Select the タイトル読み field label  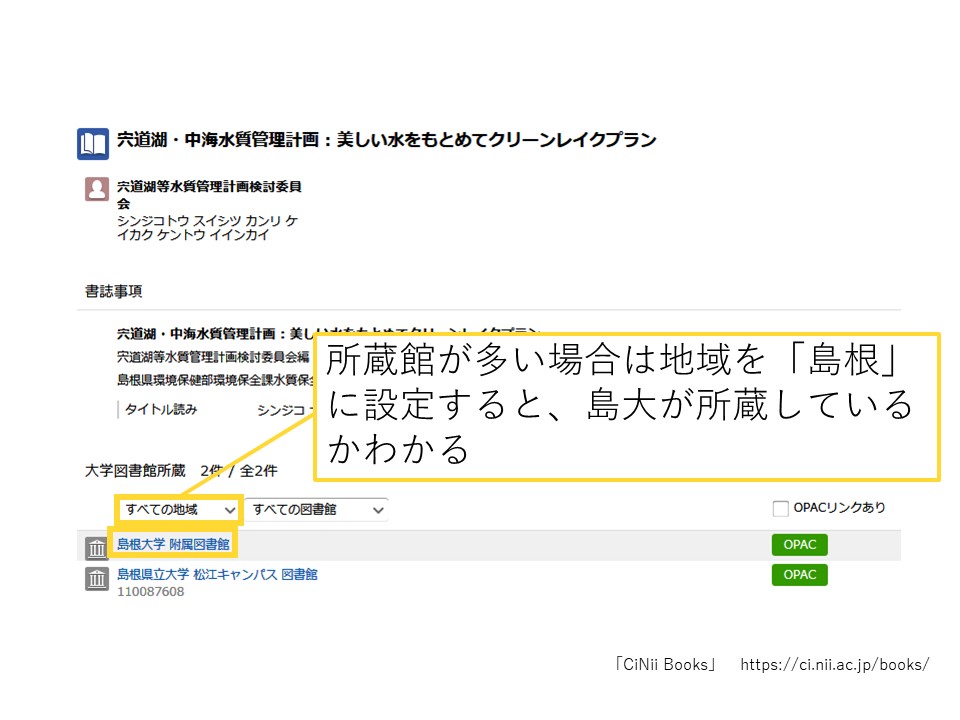coord(161,409)
